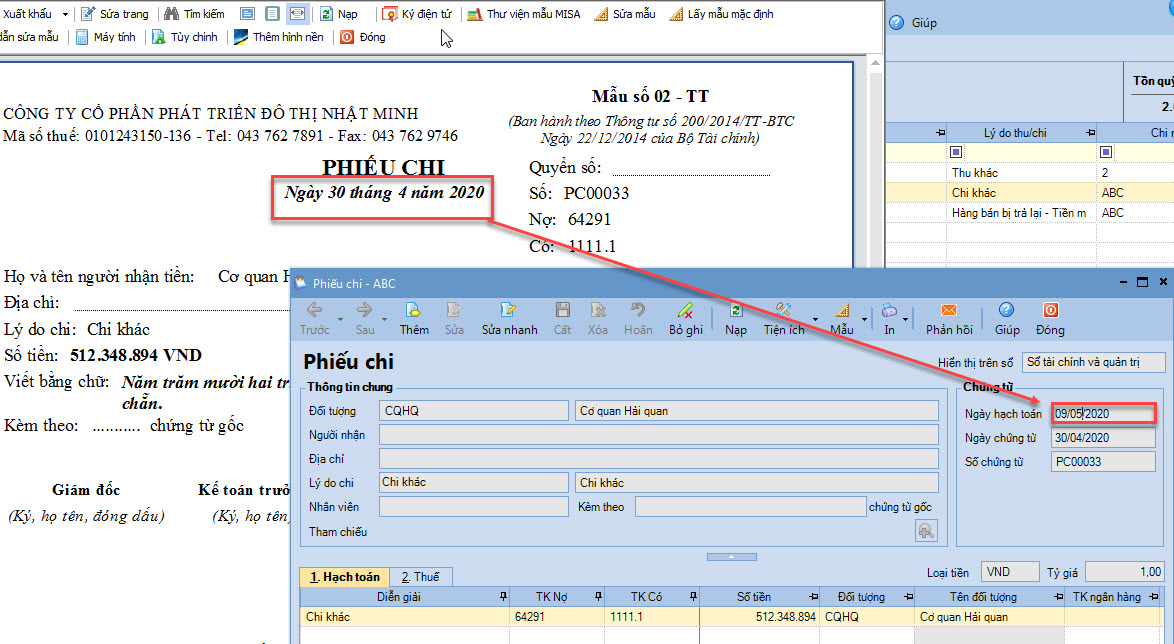
Task: Click the Nhân viên field
Action: pyautogui.click(x=474, y=507)
